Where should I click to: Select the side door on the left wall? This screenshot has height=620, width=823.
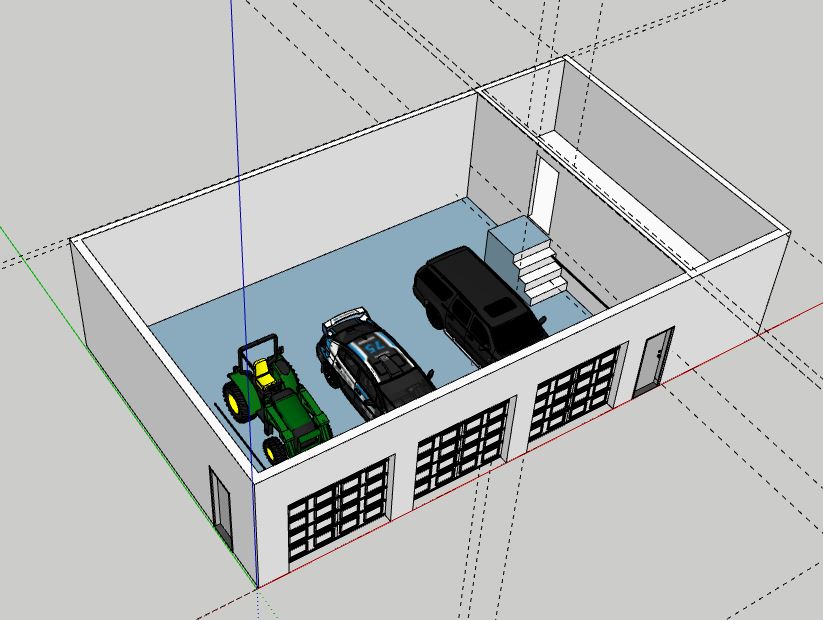(220, 507)
